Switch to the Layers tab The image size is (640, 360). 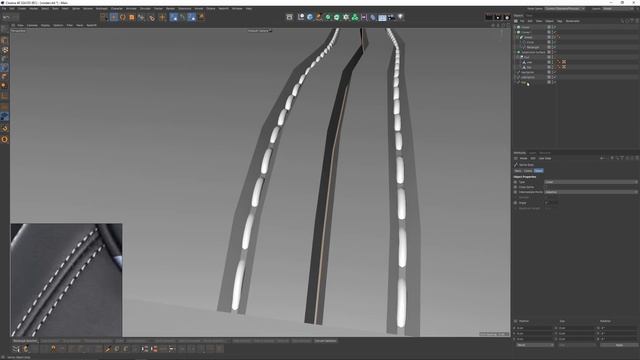point(533,153)
